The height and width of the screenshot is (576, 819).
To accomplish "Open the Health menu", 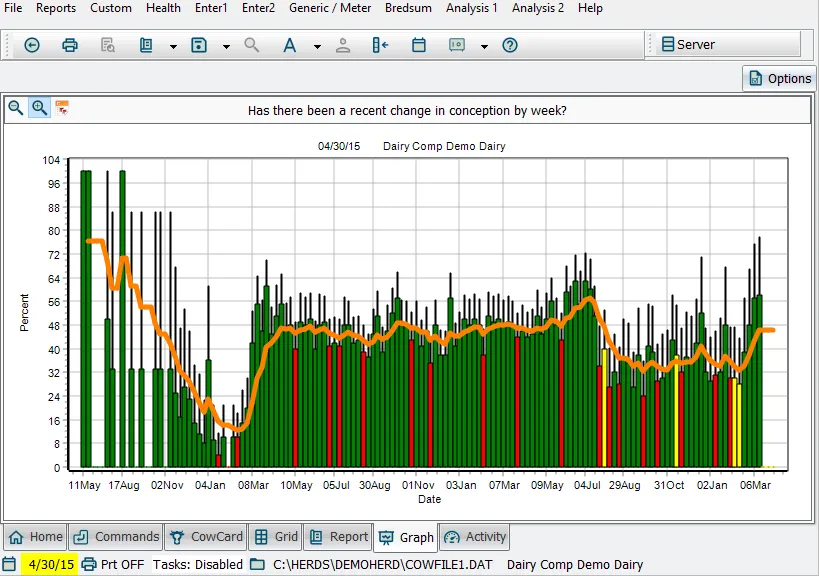I will (x=163, y=8).
